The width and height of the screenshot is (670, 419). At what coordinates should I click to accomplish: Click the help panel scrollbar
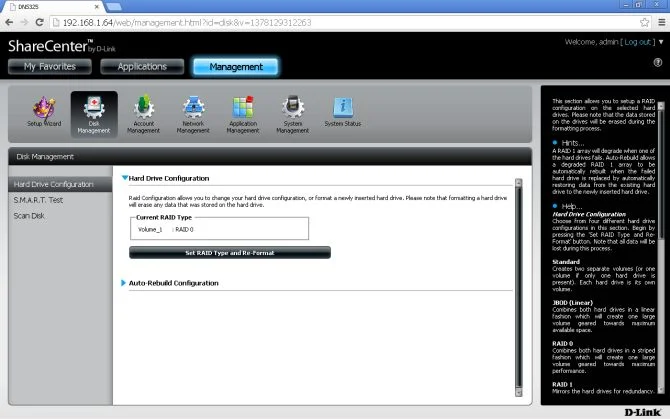coord(661,248)
